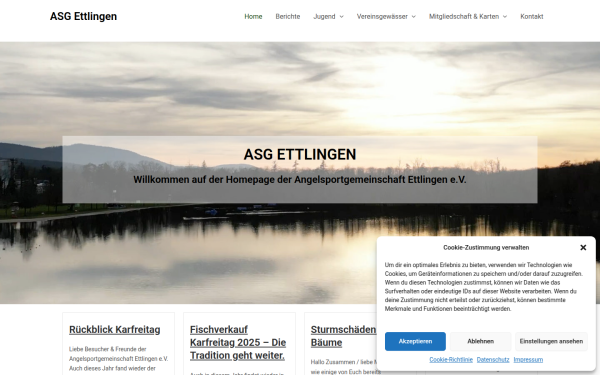Click the Willkommen auf der Homepage text
Viewport: 600px width, 375px height.
click(300, 179)
